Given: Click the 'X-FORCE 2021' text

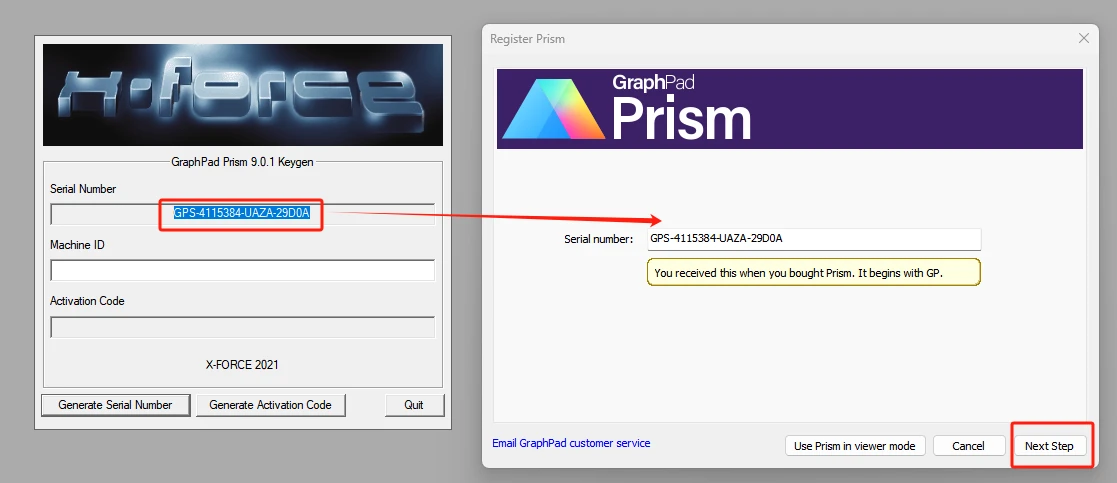Looking at the screenshot, I should coord(242,365).
